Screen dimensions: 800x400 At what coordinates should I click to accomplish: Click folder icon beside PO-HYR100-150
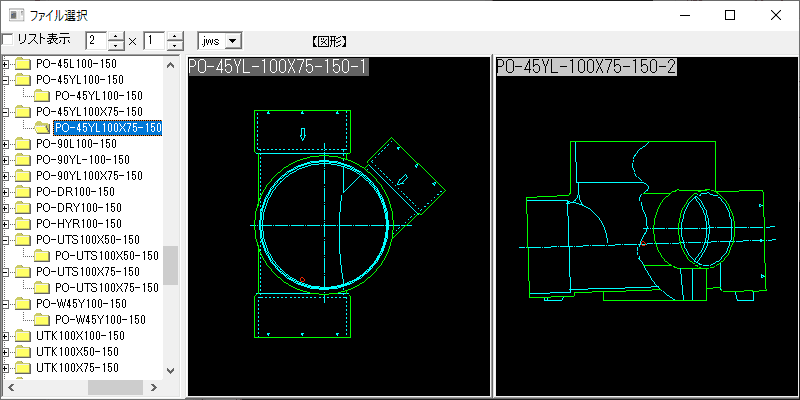(x=22, y=224)
